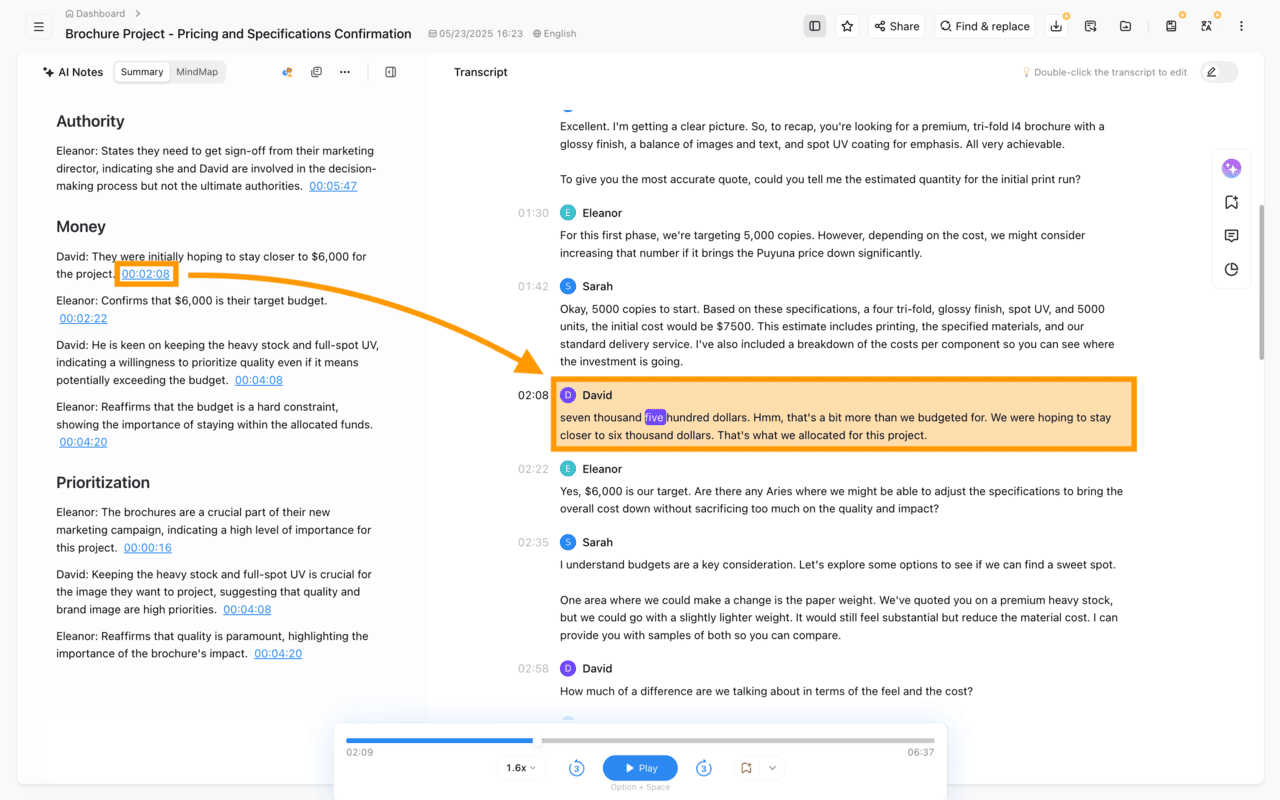Open the three-dot more menu in header

1241,26
